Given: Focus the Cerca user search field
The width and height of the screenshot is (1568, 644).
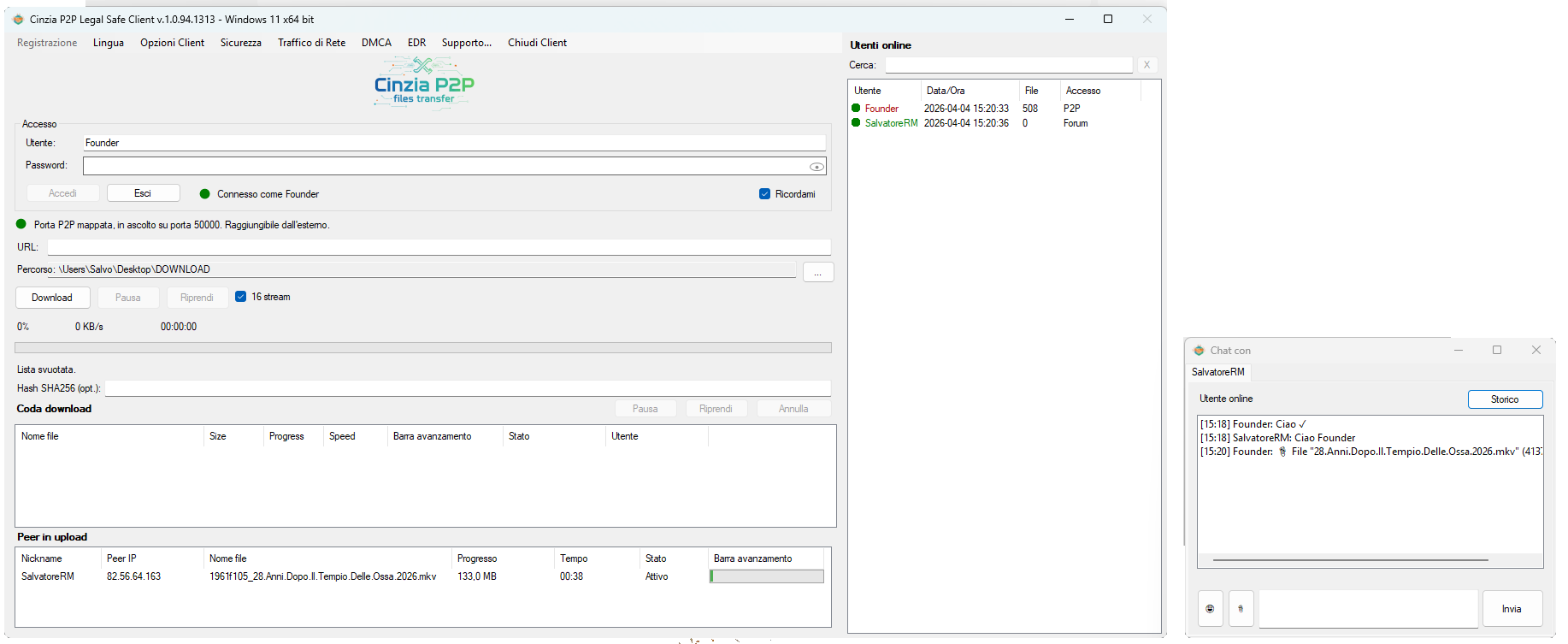Looking at the screenshot, I should click(x=1009, y=65).
